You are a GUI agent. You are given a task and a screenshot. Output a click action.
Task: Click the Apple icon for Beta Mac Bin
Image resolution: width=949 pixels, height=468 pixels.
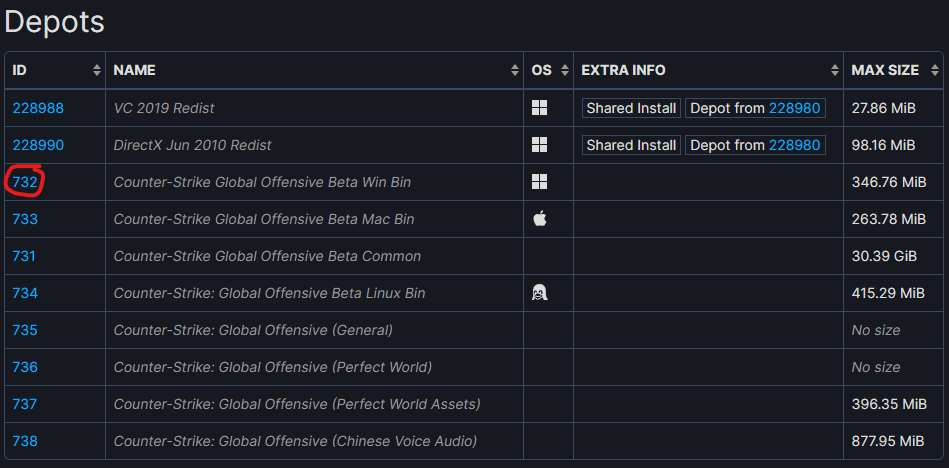coord(539,219)
